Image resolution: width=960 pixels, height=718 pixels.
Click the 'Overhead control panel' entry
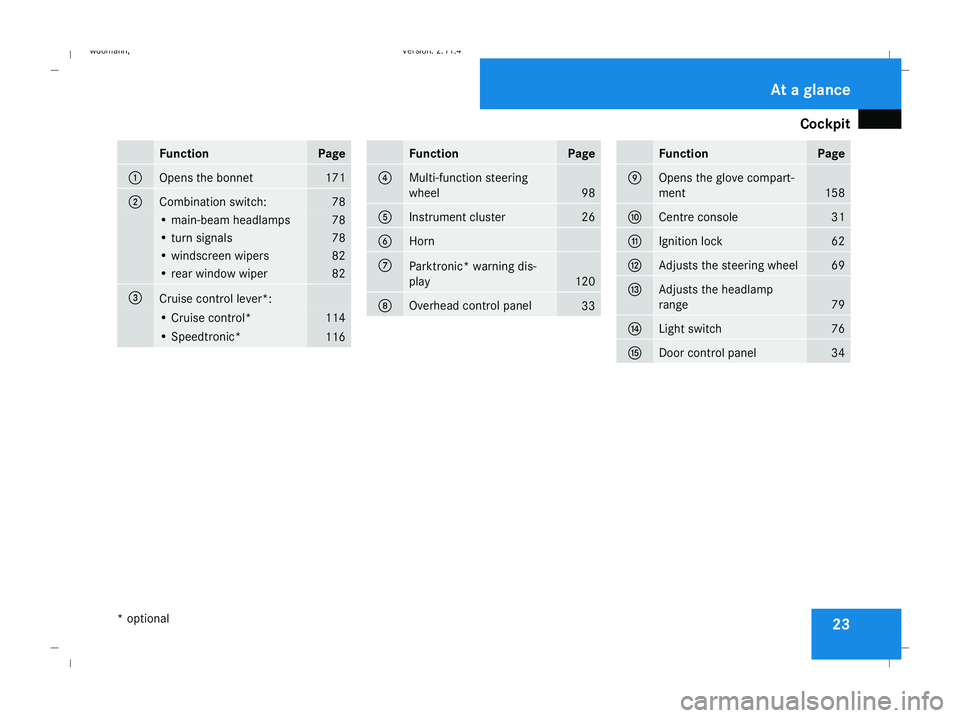coord(470,306)
